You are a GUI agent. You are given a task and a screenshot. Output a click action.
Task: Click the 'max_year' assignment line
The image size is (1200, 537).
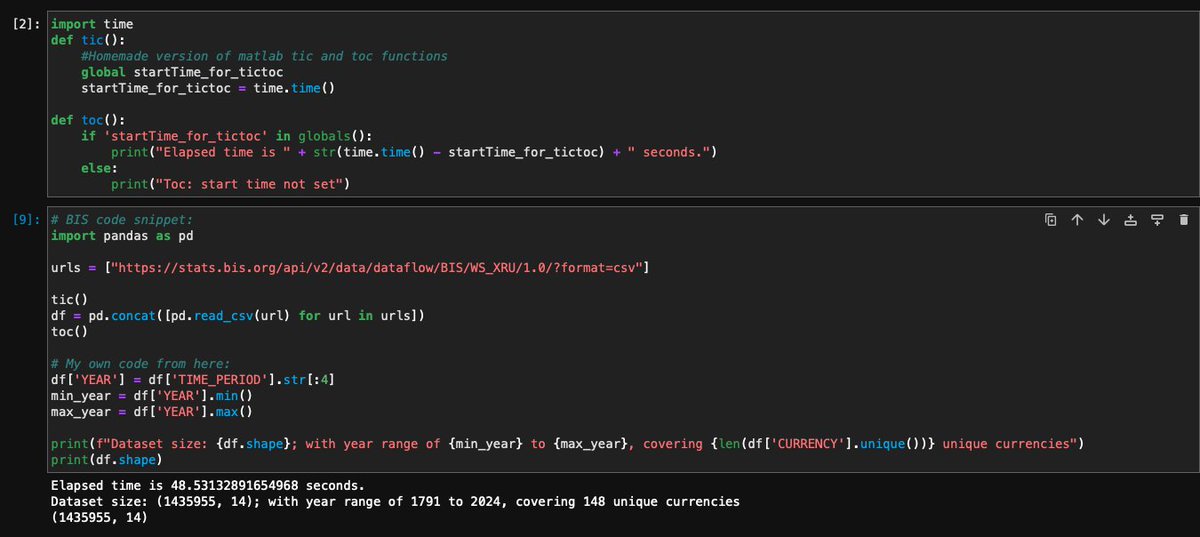[152, 411]
